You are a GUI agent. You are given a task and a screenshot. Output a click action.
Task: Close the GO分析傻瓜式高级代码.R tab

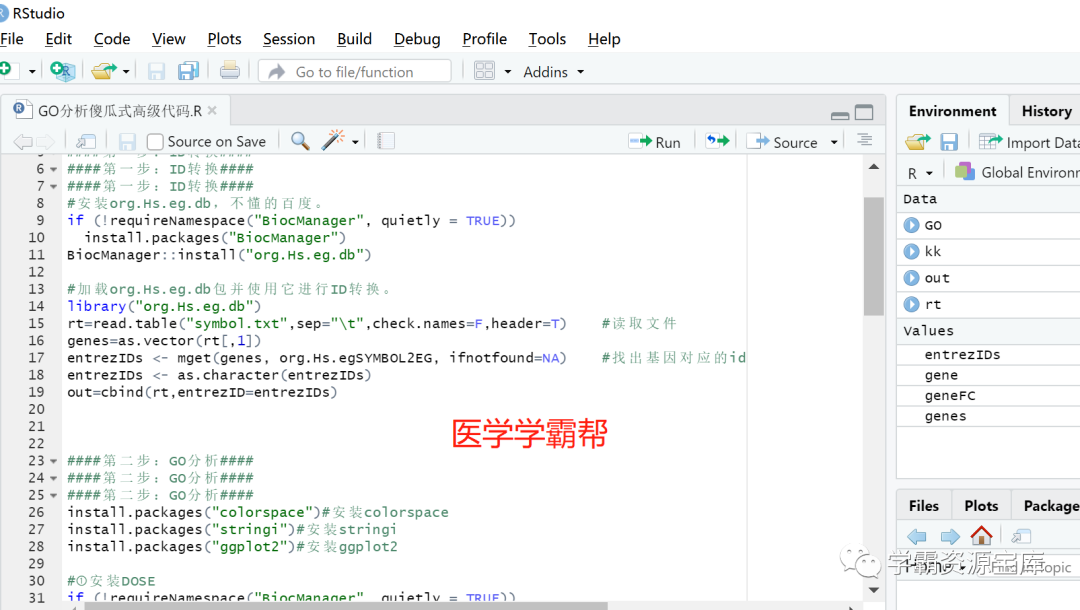click(212, 110)
